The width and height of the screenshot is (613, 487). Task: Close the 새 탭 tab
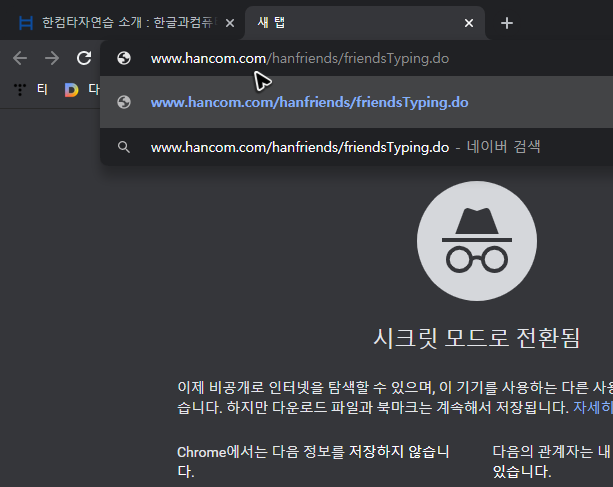pyautogui.click(x=469, y=23)
